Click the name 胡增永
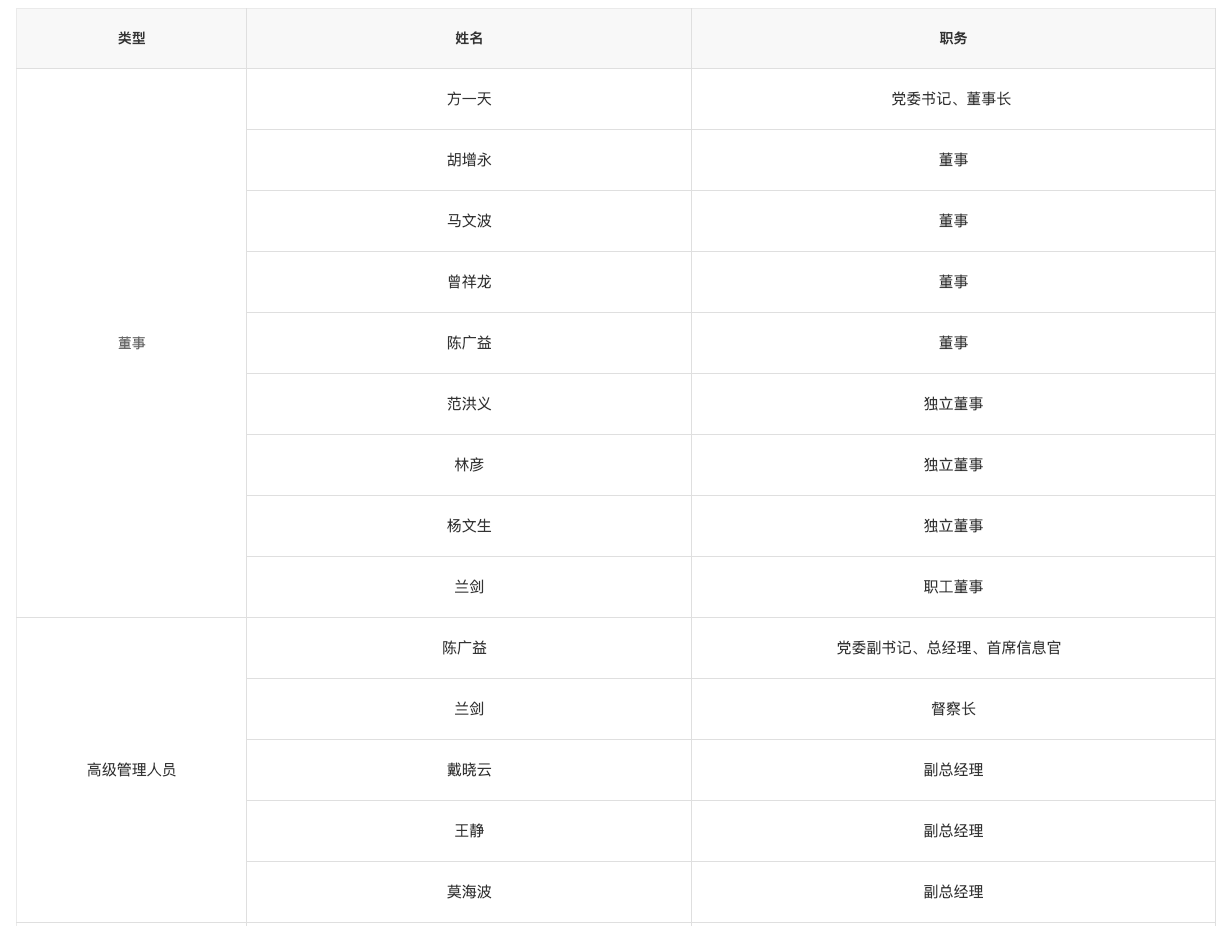 coord(469,160)
